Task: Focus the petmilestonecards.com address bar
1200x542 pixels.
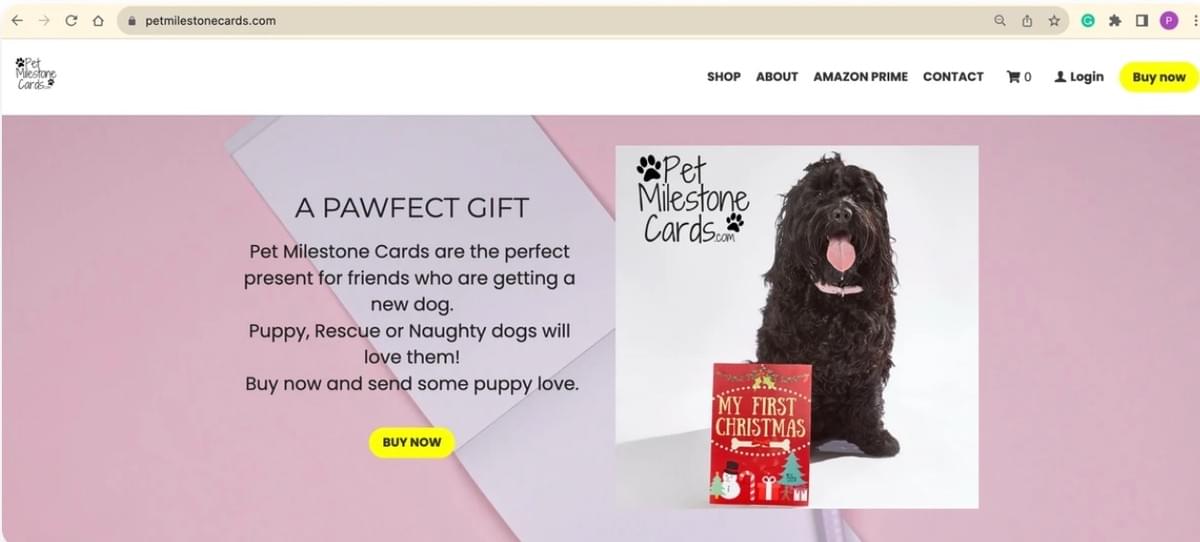Action: pos(550,20)
